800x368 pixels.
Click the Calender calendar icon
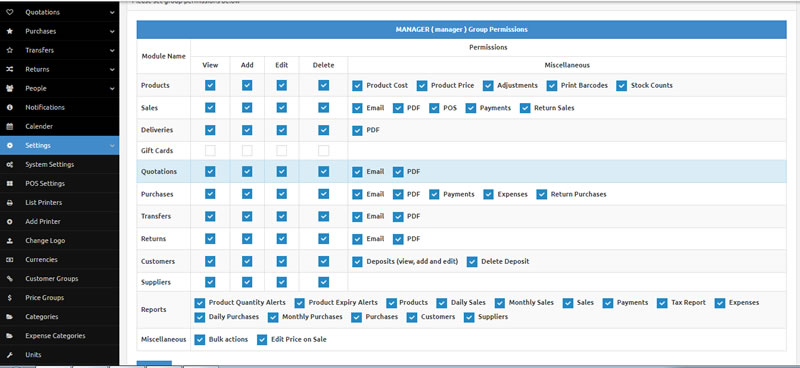click(x=10, y=127)
